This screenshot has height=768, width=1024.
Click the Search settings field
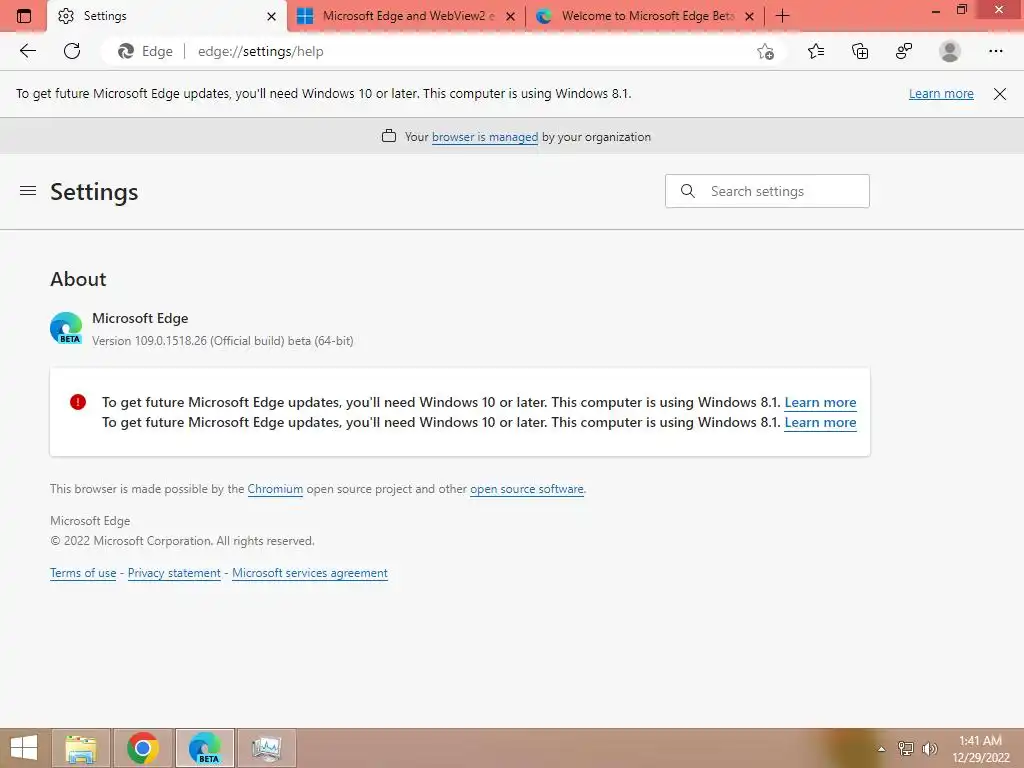pos(767,191)
